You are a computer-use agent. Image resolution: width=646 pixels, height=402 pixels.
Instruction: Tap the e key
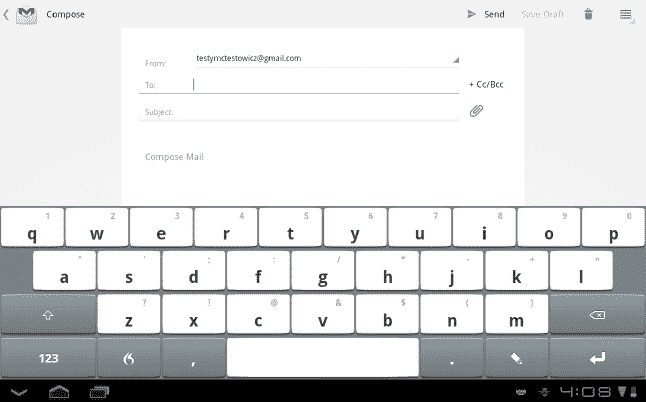pyautogui.click(x=162, y=227)
